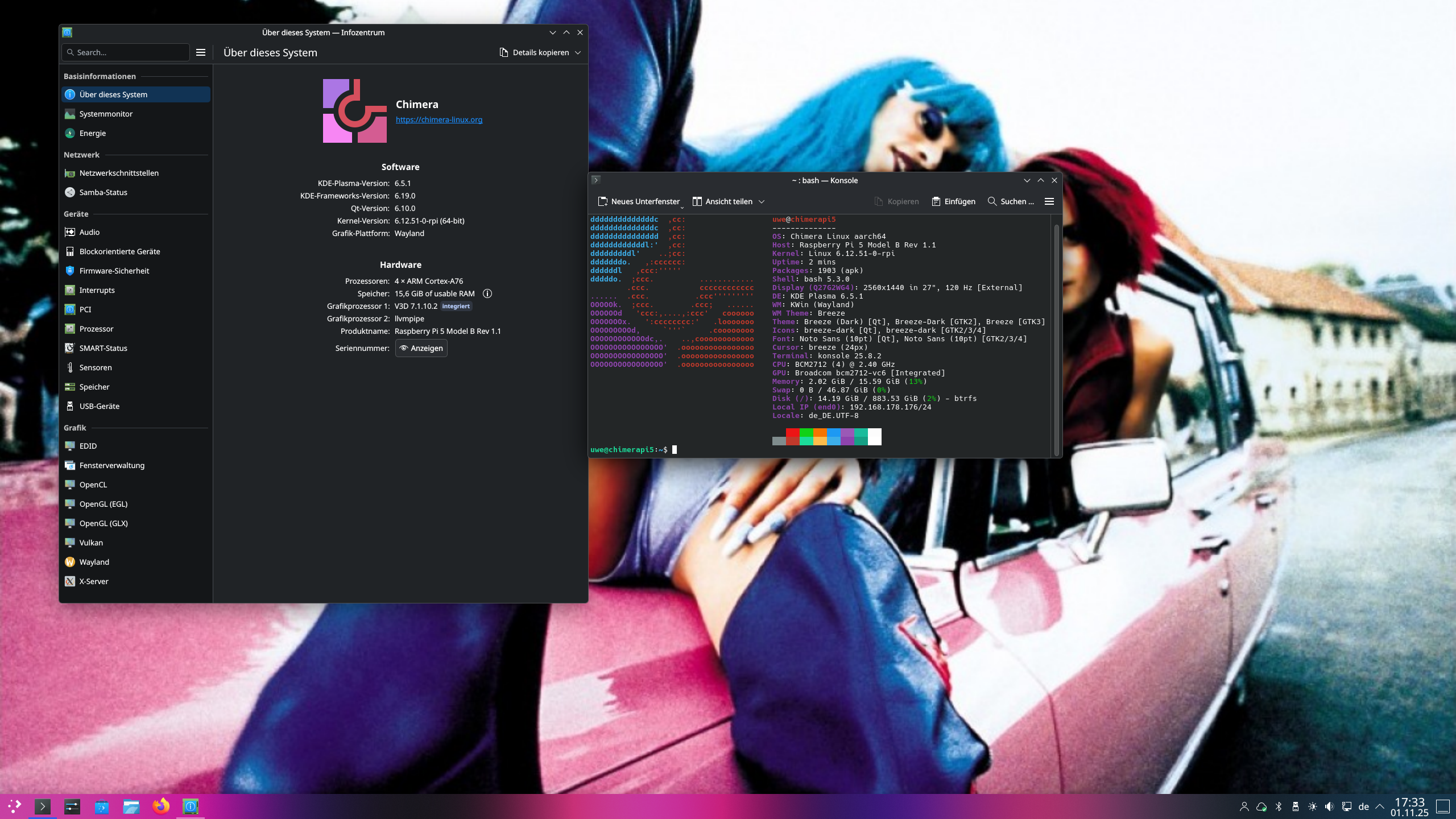
Task: Open Dolphin file manager from taskbar
Action: (x=131, y=806)
